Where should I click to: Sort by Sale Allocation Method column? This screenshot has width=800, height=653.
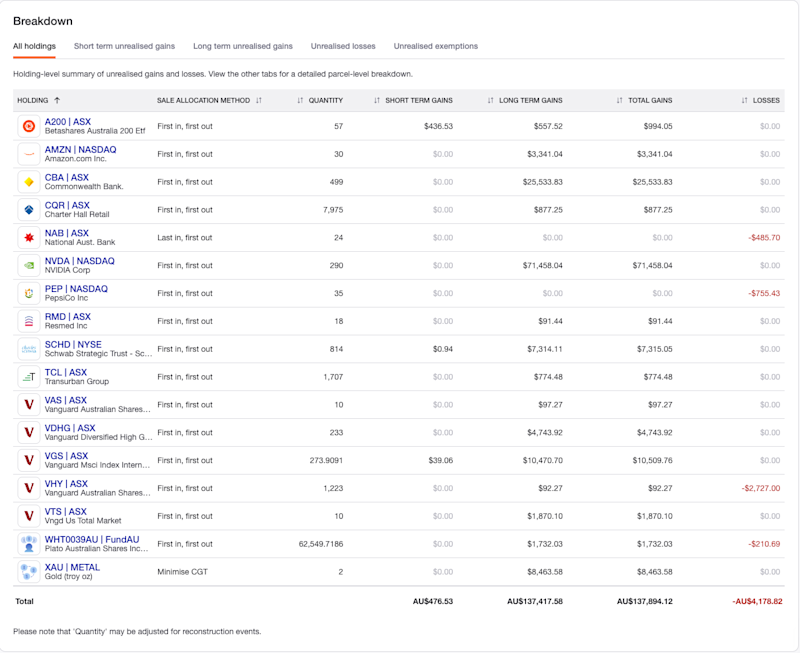[x=209, y=101]
